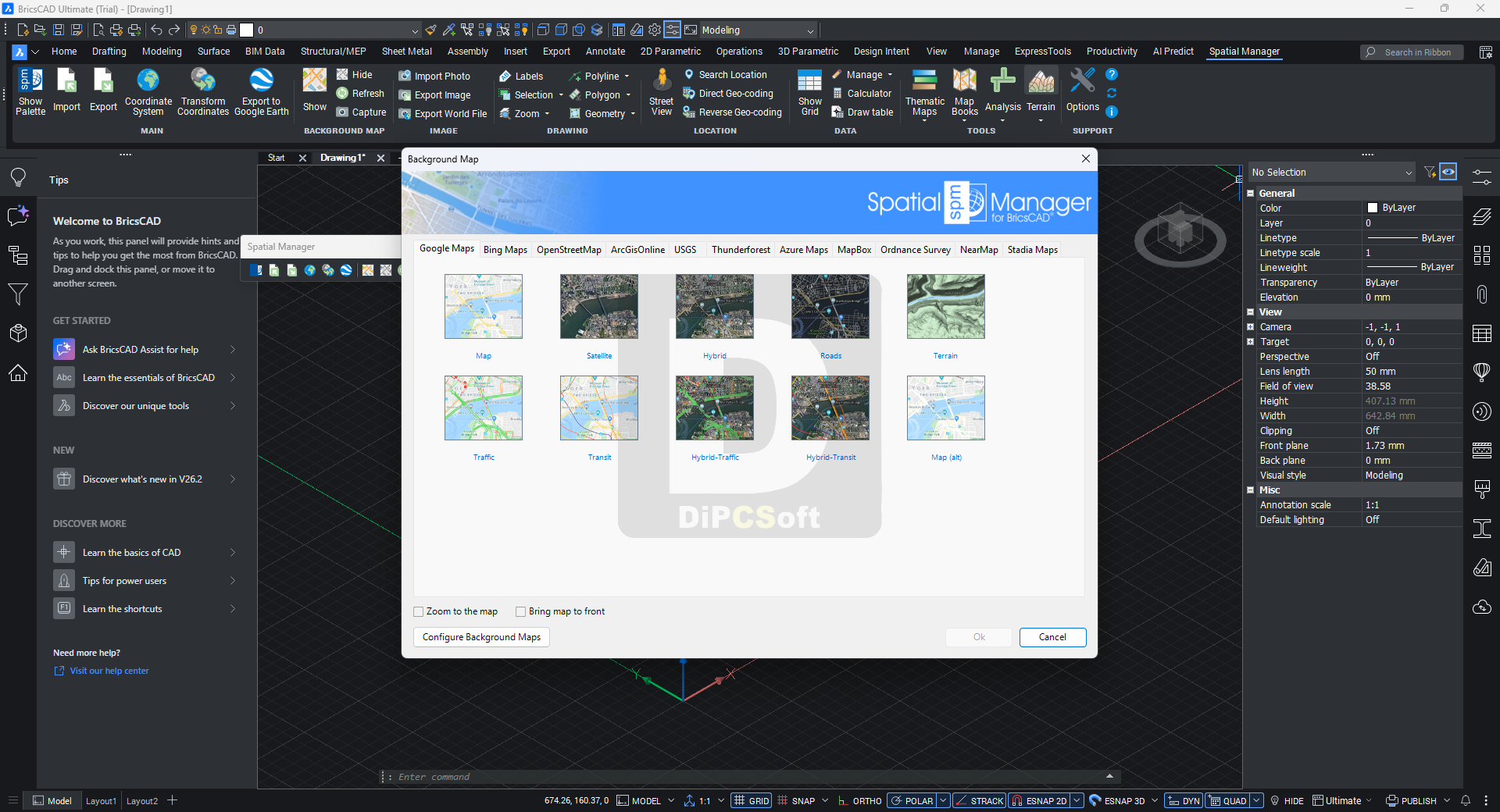Click the blue help question mark icon

point(1112,74)
